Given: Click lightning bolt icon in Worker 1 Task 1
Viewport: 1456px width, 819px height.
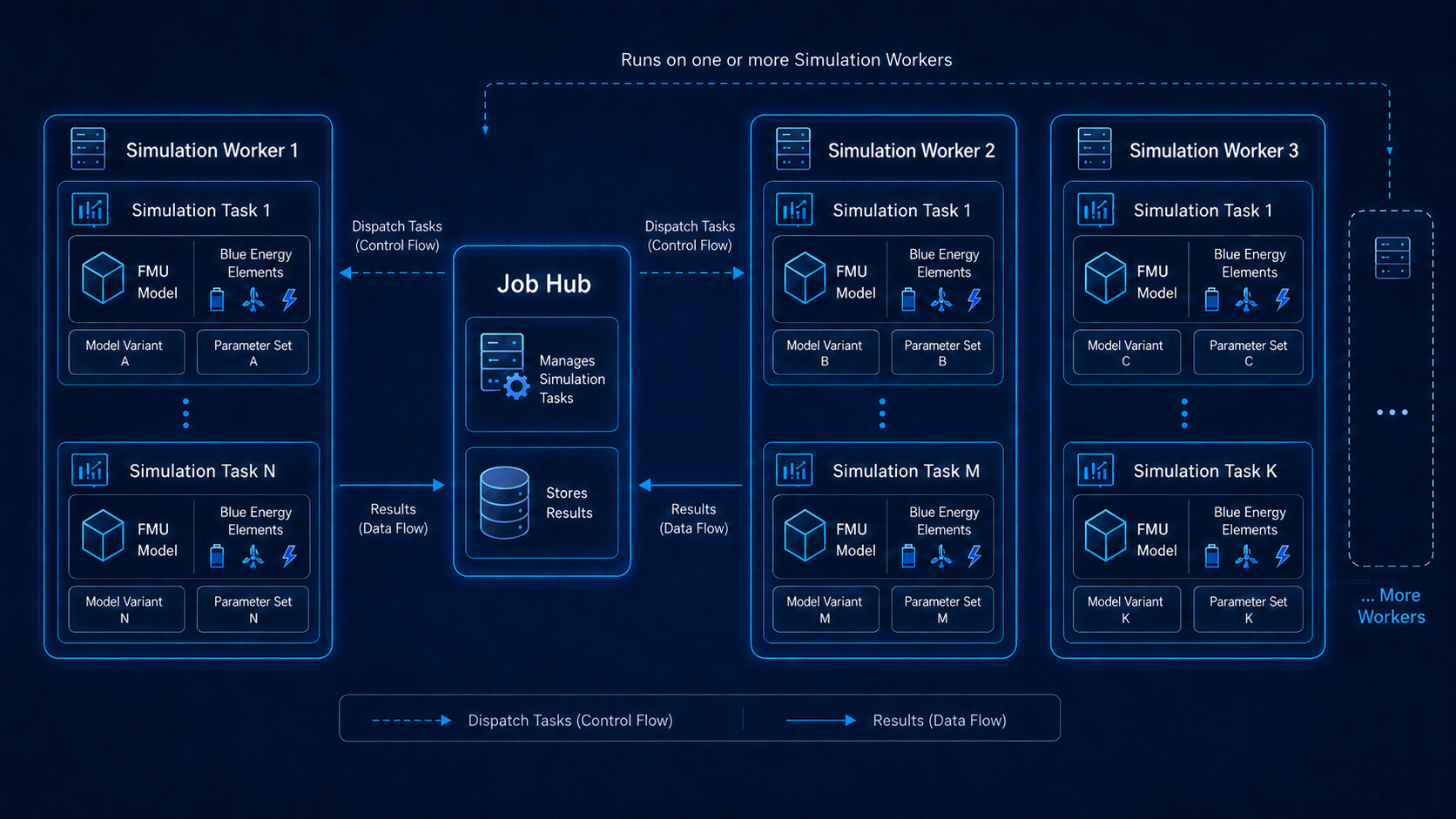Looking at the screenshot, I should click(x=289, y=300).
